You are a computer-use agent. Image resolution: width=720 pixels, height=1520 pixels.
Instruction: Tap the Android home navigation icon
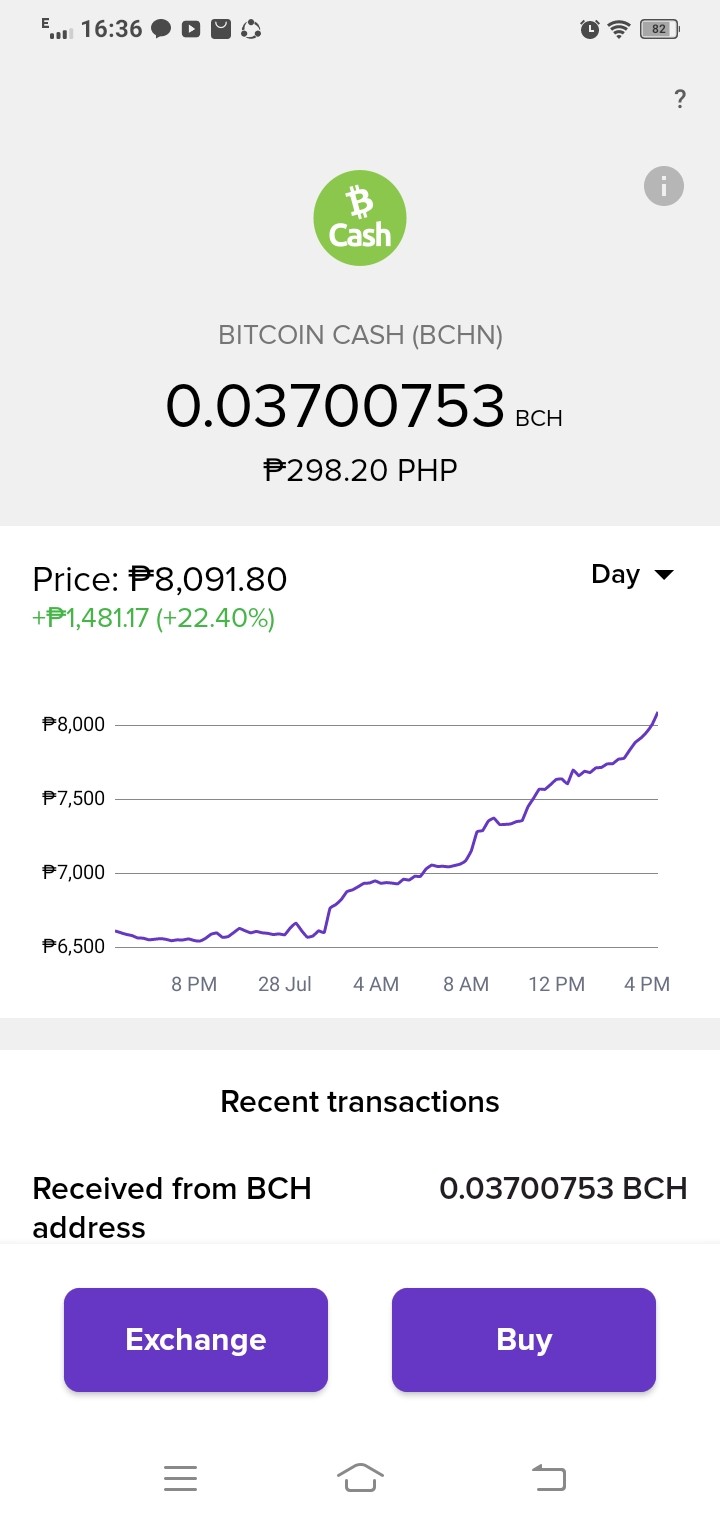click(360, 1477)
